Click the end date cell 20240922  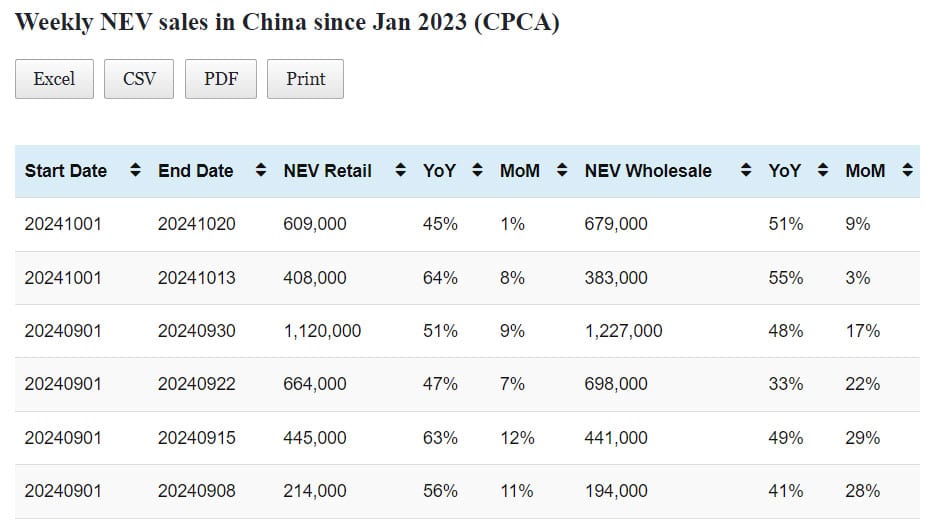tap(197, 384)
